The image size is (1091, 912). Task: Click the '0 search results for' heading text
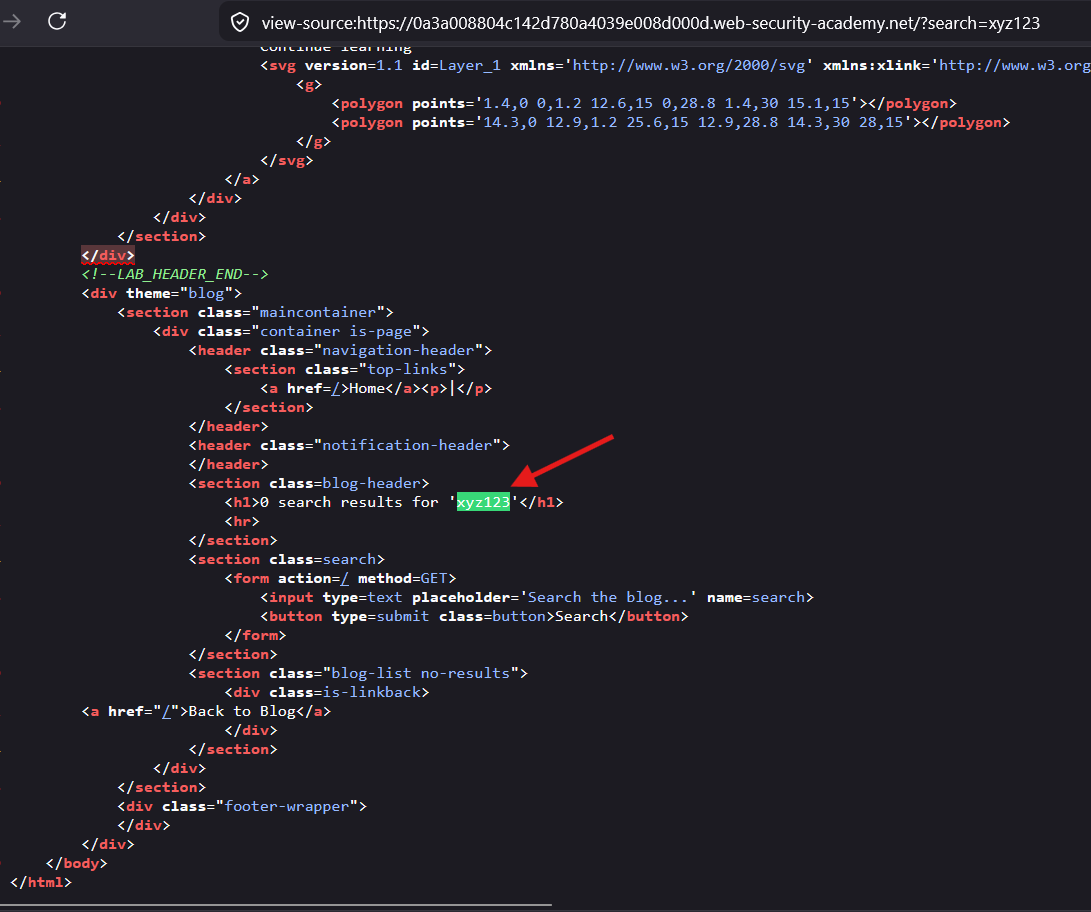click(x=349, y=502)
